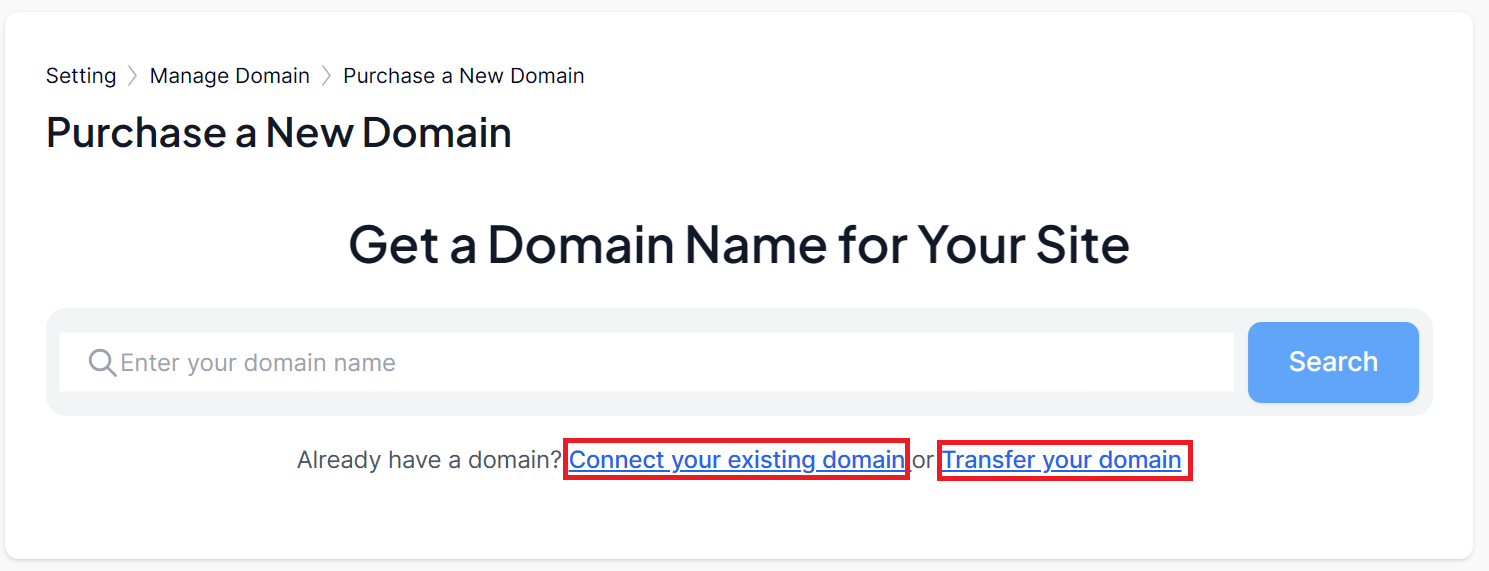Click the word "or" between the links
This screenshot has width=1489, height=571.
[922, 460]
